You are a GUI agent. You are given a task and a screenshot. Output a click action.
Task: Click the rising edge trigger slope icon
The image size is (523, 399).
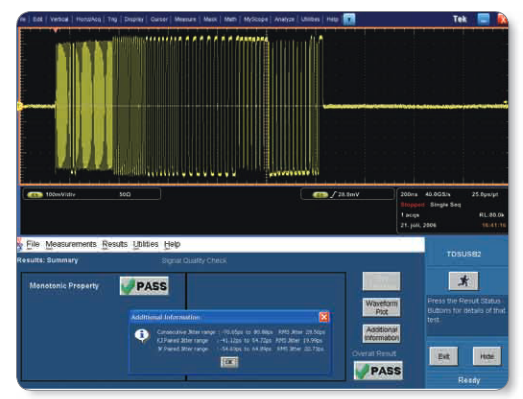(333, 195)
